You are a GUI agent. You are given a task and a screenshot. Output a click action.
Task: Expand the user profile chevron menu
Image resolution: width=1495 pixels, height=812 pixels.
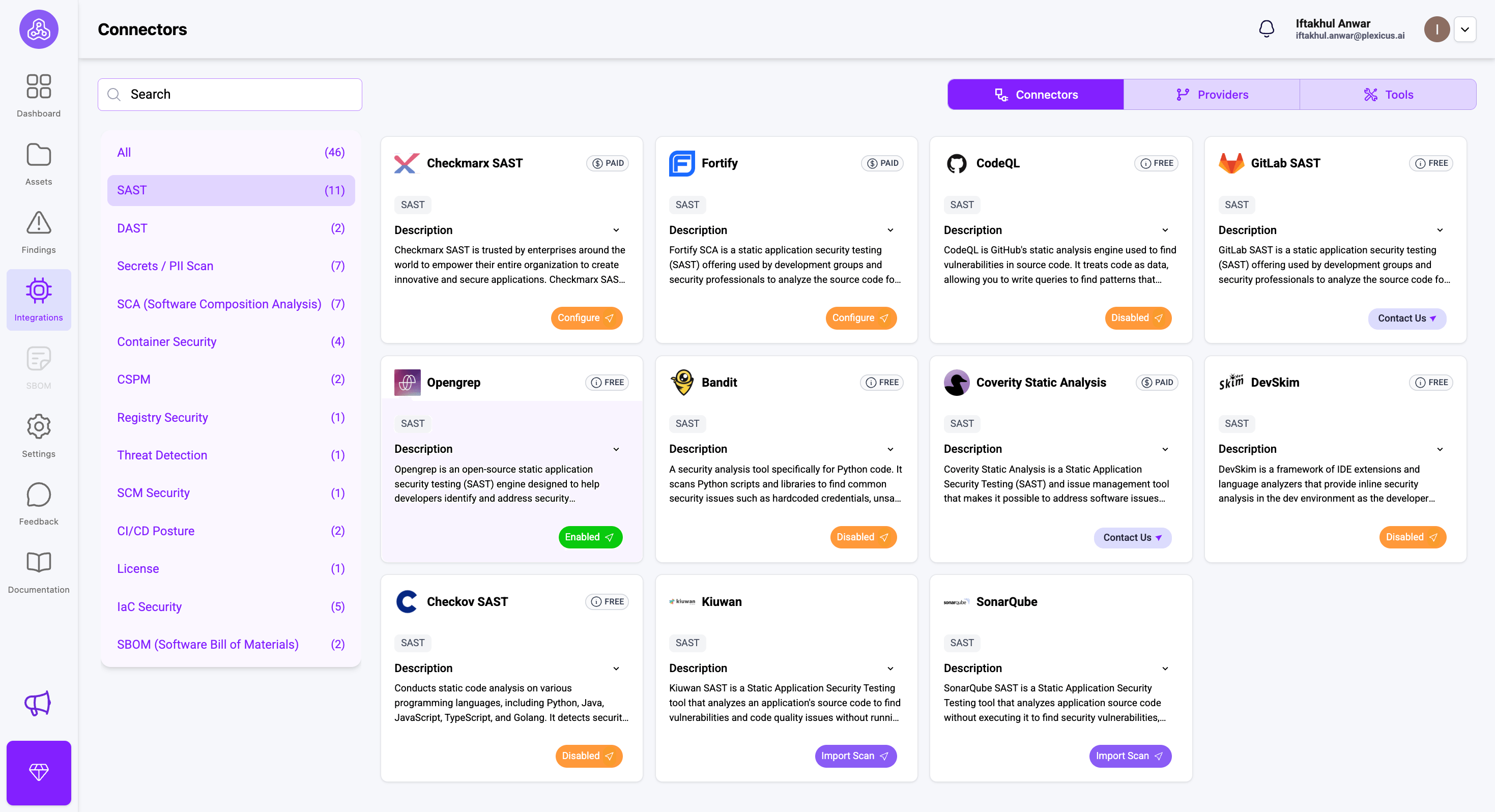[x=1465, y=29]
